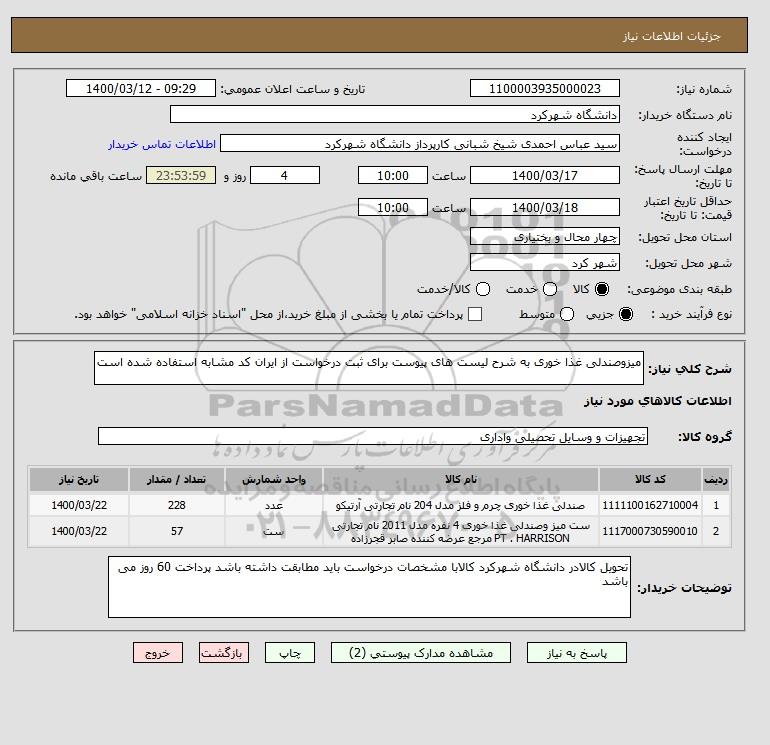This screenshot has height=745, width=770.
Task: Click the price validity time 10:00 field
Action: (393, 207)
